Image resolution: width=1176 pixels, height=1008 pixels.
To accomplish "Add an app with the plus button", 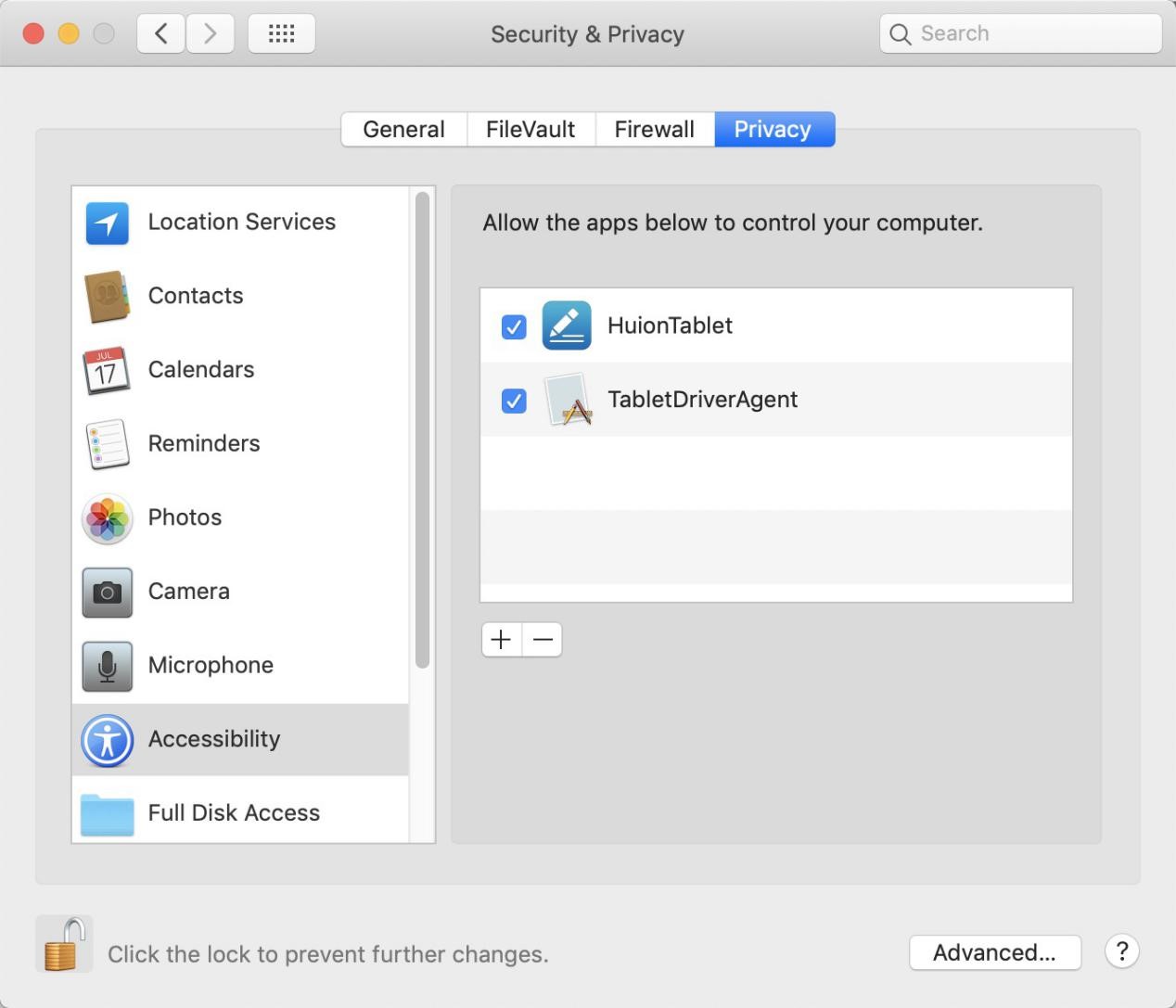I will pos(502,640).
